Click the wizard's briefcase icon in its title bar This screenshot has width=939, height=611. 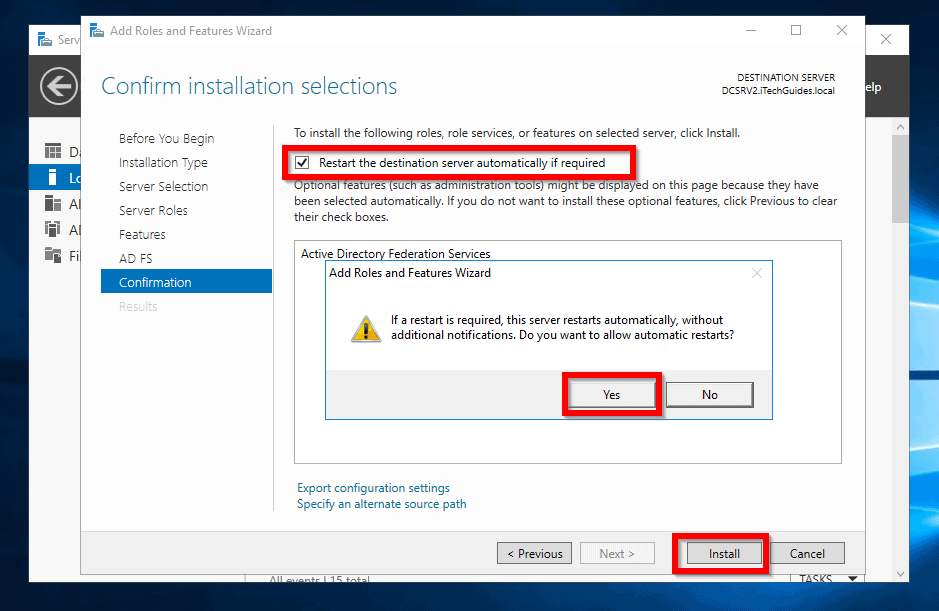pos(96,31)
